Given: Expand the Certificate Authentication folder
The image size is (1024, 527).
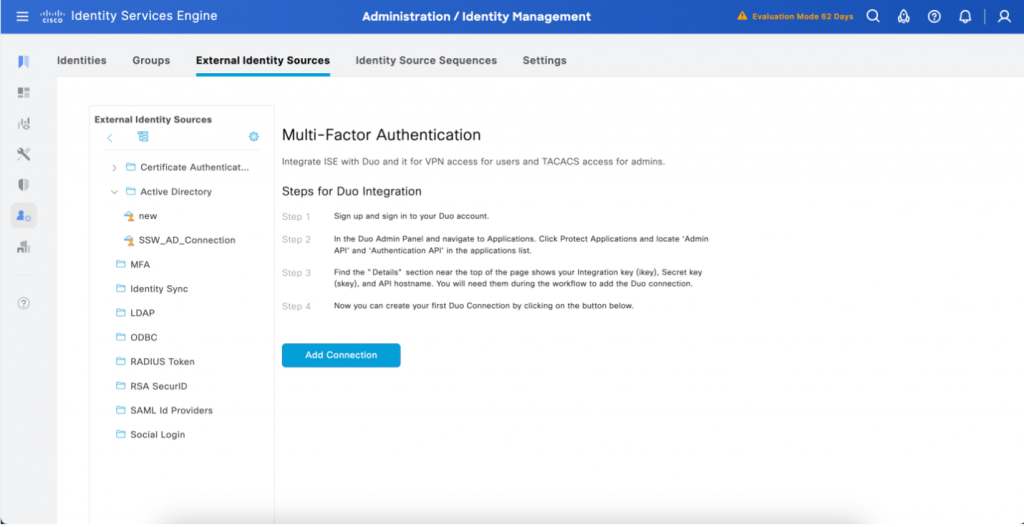Looking at the screenshot, I should [x=114, y=167].
